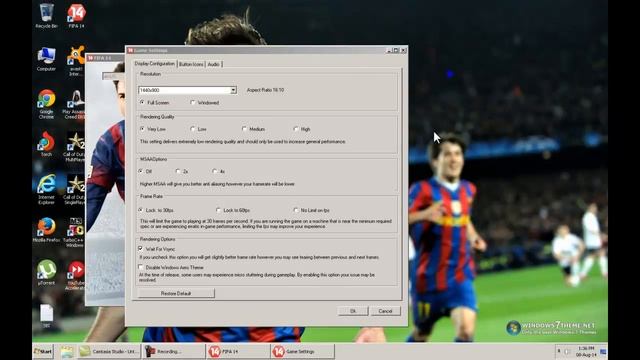640x360 pixels.
Task: Click the Cancel button
Action: [x=385, y=311]
